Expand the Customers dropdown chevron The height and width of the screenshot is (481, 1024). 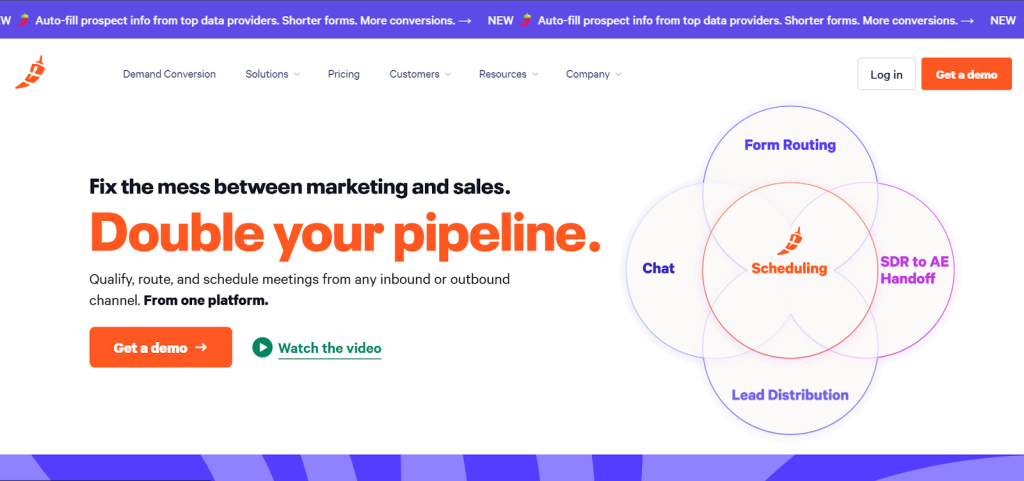[x=447, y=74]
